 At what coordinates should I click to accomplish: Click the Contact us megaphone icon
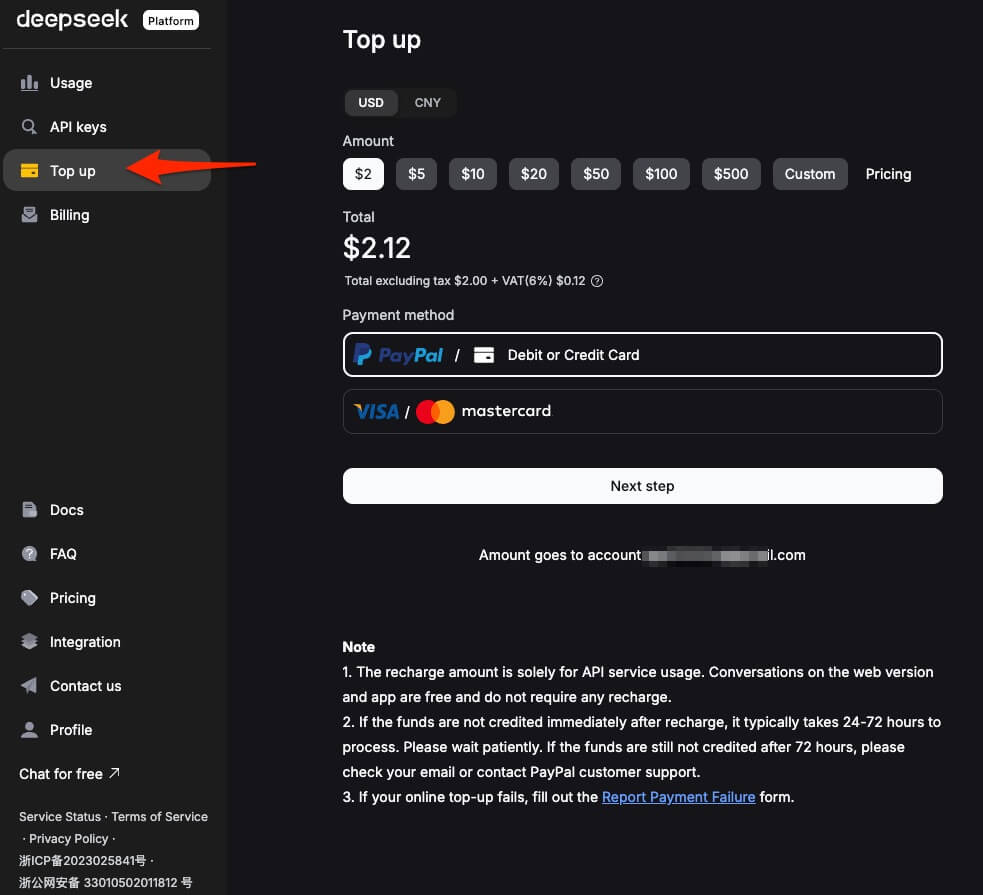[x=29, y=685]
